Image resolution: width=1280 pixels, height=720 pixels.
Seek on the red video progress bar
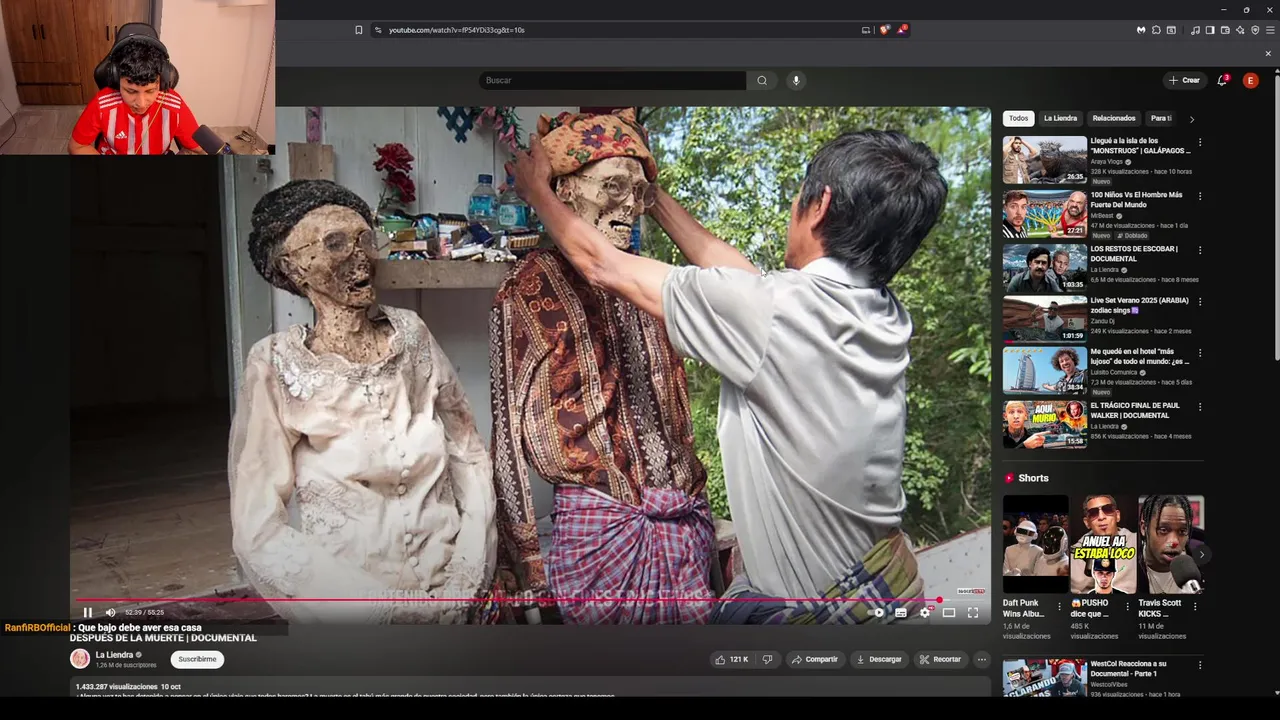[x=510, y=600]
